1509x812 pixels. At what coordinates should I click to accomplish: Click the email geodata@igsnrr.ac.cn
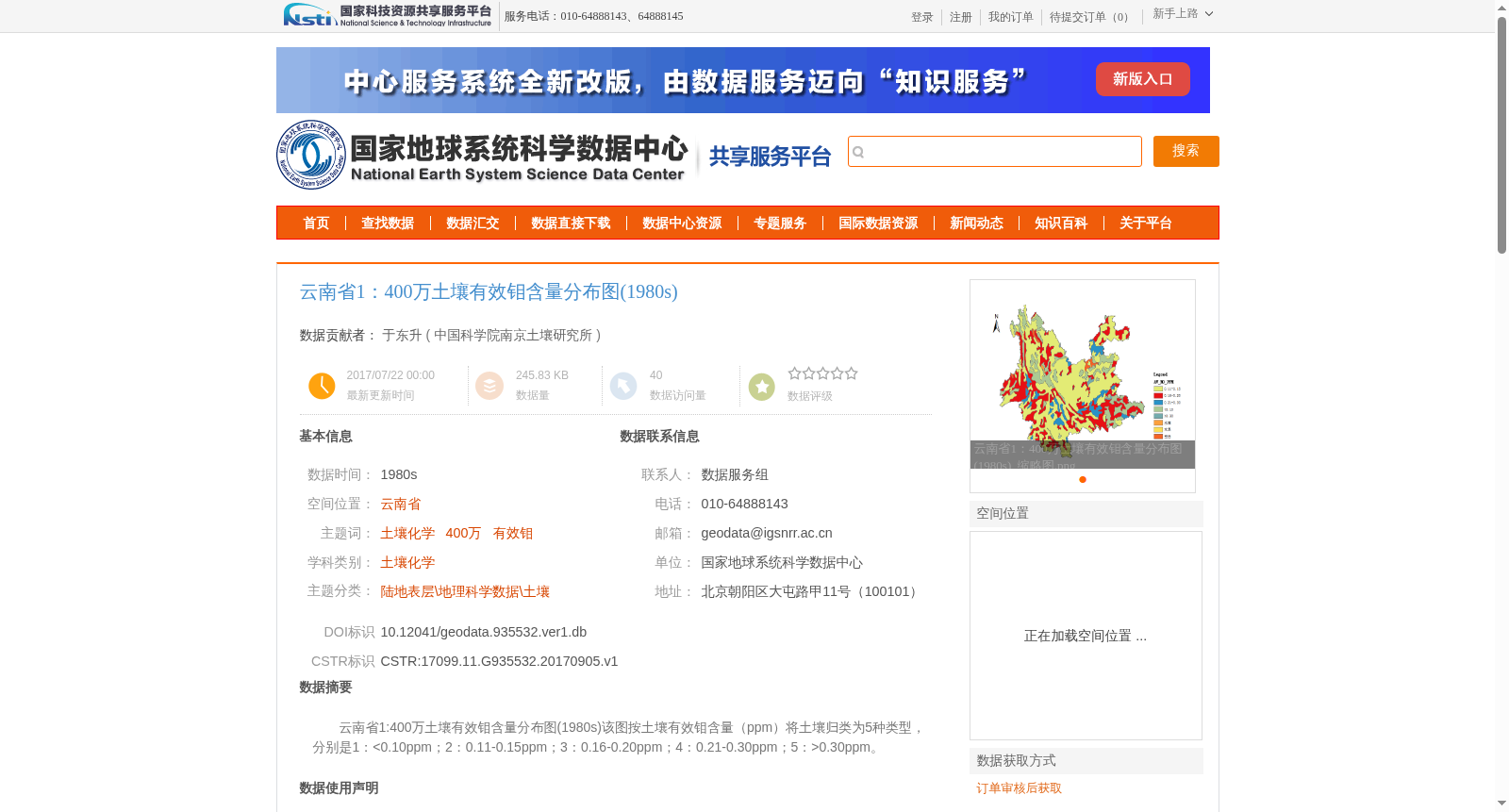coord(767,533)
